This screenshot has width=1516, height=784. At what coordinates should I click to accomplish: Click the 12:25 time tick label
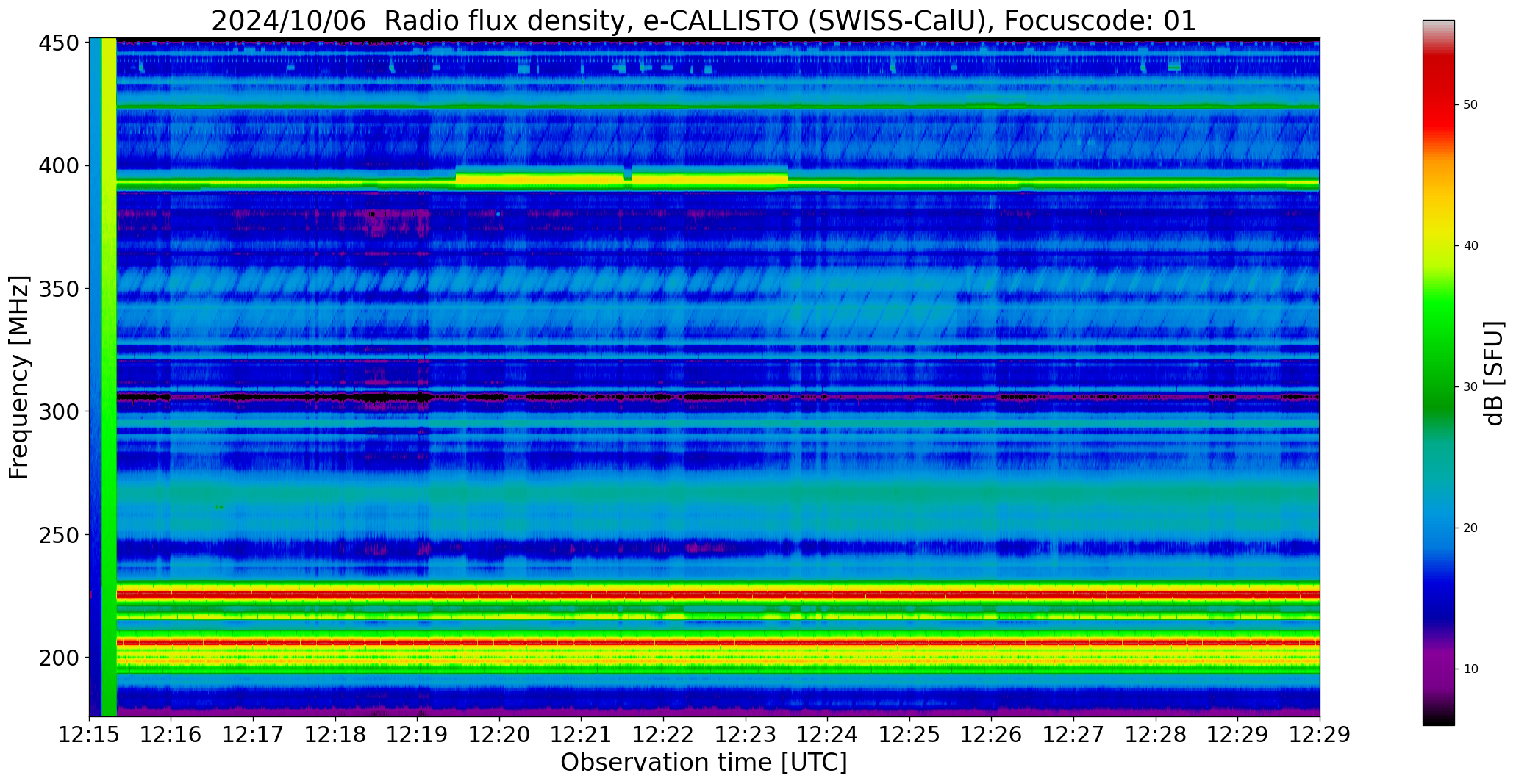point(909,734)
